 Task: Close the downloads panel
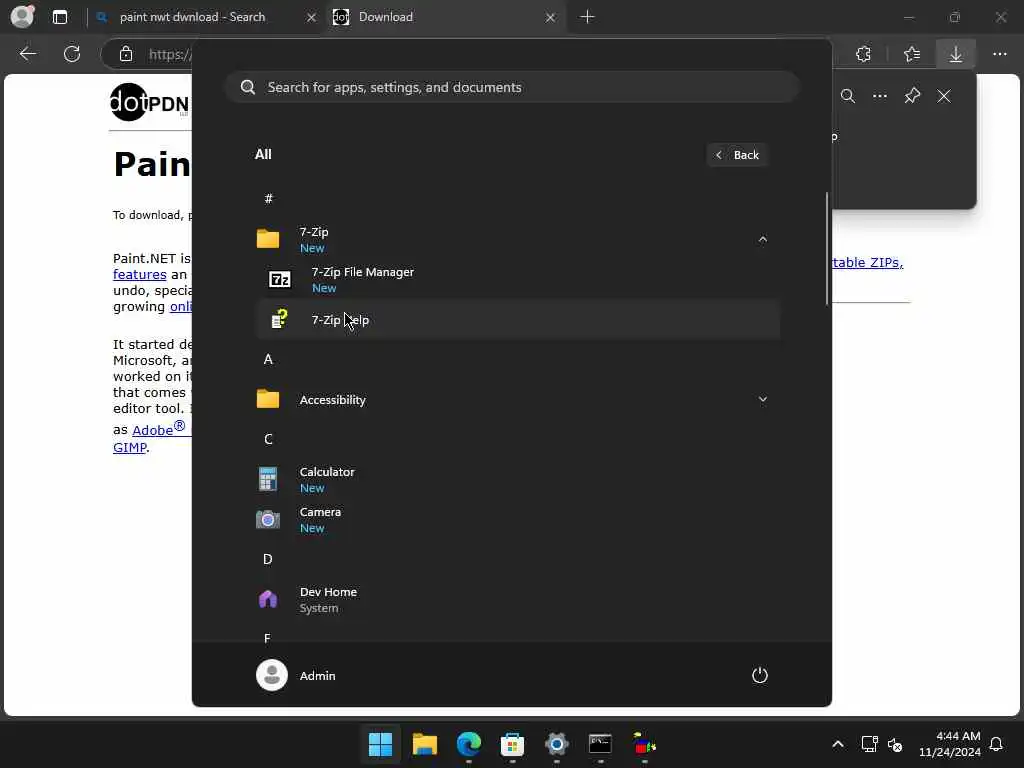(944, 97)
